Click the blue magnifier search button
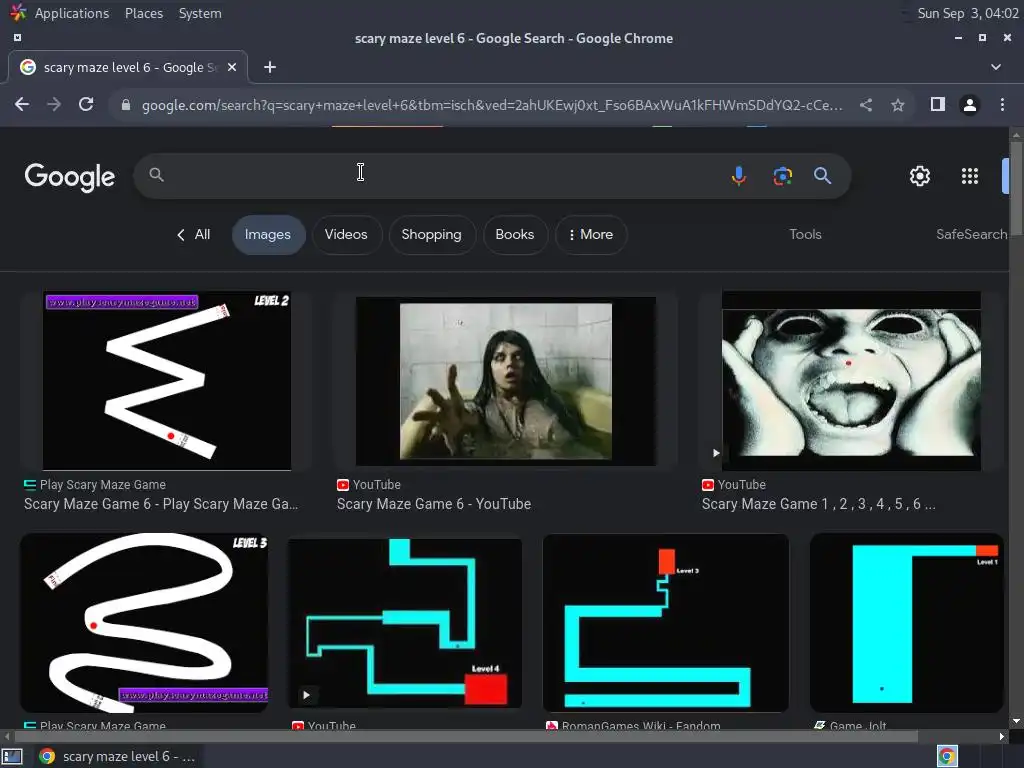The width and height of the screenshot is (1024, 768). (x=822, y=176)
